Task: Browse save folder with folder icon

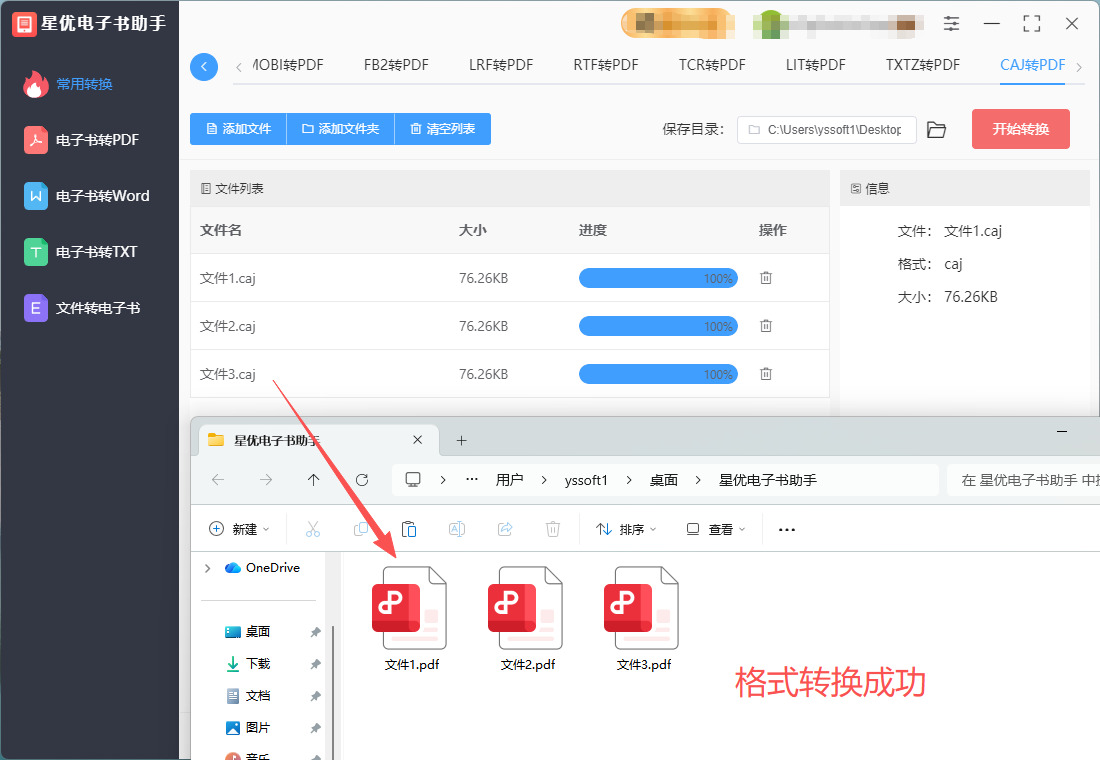Action: click(937, 130)
